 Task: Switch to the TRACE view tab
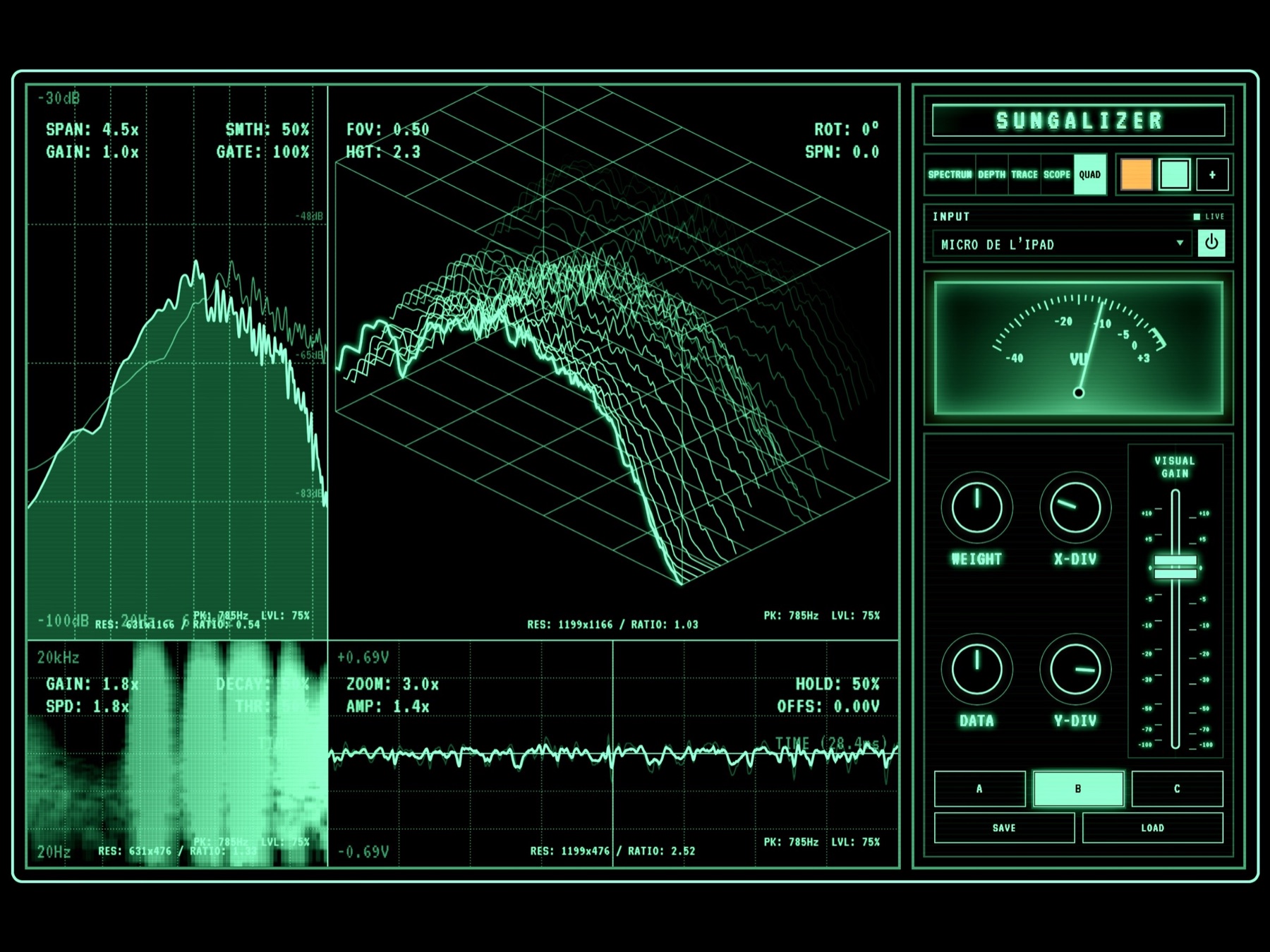tap(1024, 174)
